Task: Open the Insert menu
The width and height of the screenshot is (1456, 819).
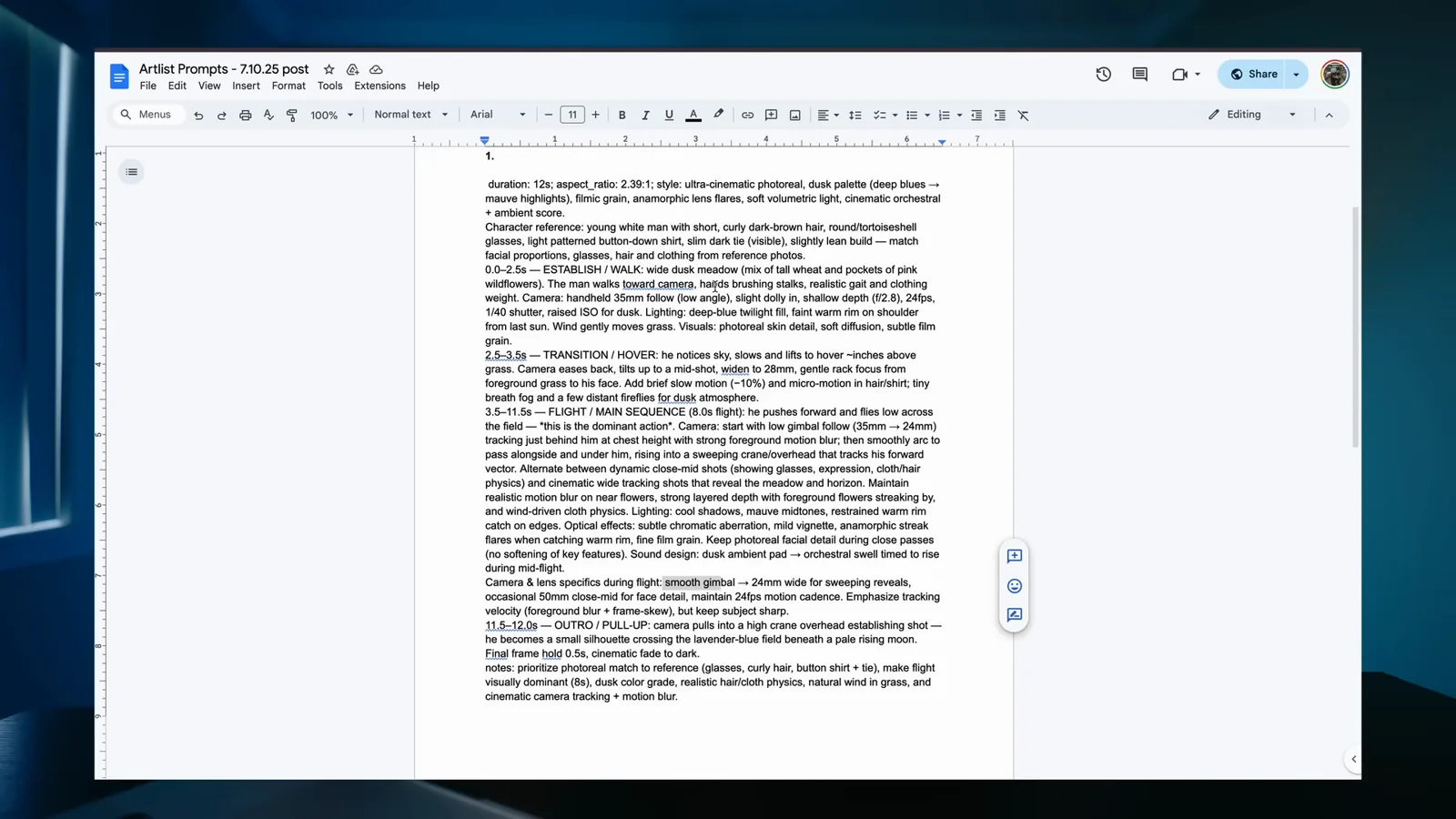Action: click(246, 86)
